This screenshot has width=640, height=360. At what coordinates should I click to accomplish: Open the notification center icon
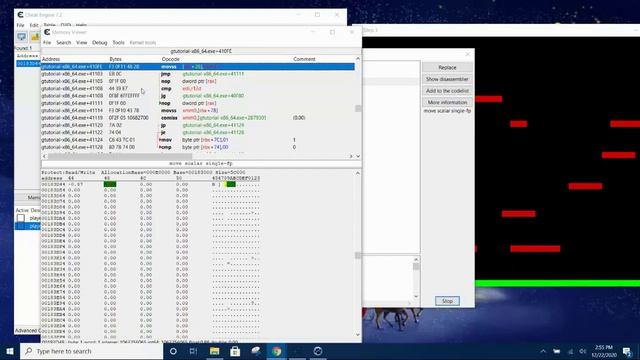point(627,351)
